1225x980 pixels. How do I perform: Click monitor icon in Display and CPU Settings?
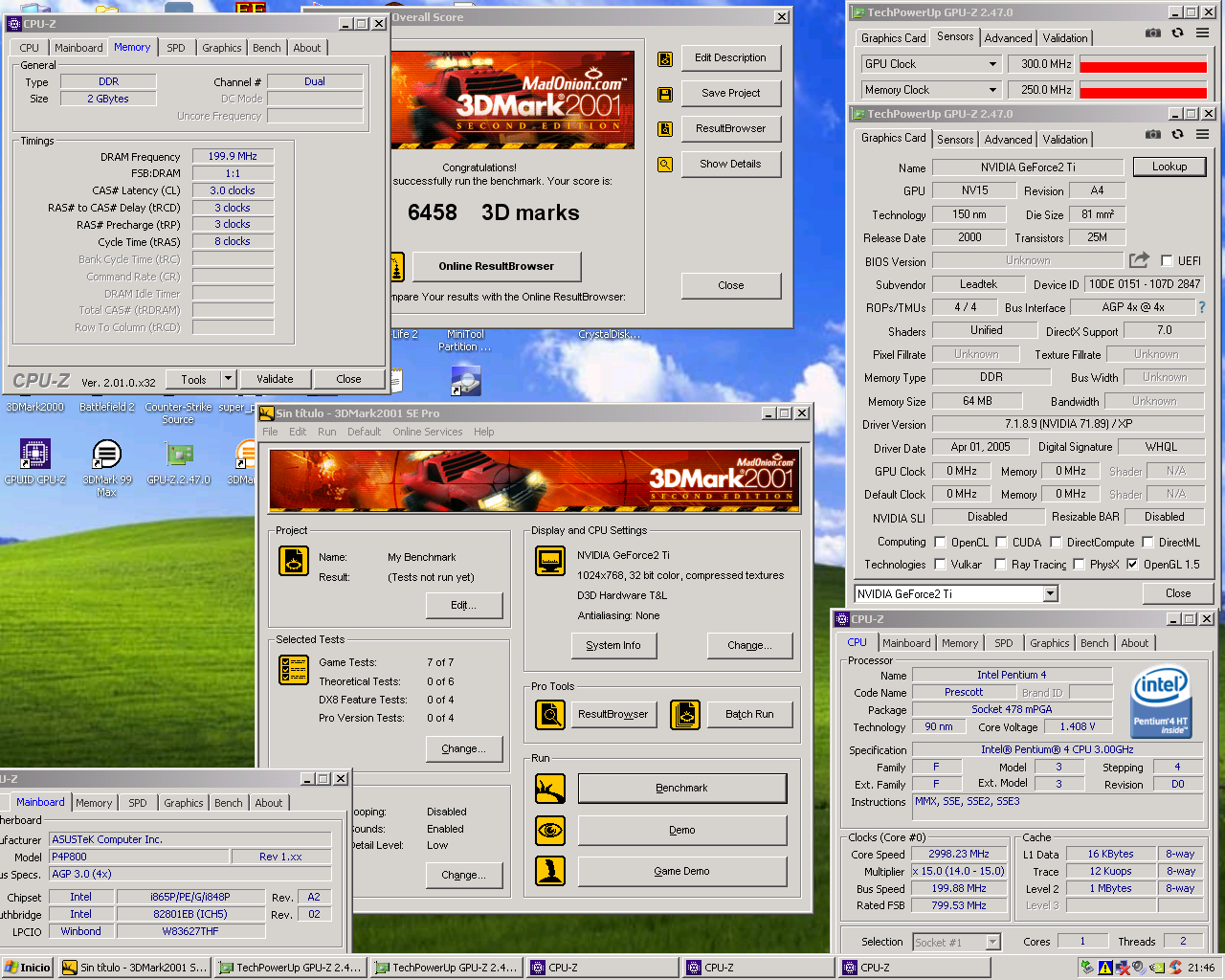[550, 561]
